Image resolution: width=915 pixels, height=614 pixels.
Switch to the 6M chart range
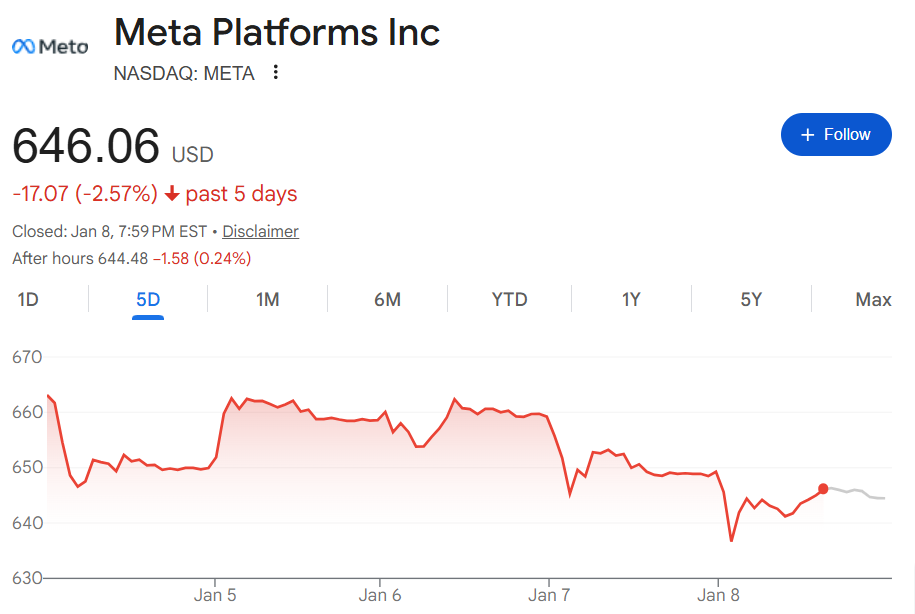[387, 300]
